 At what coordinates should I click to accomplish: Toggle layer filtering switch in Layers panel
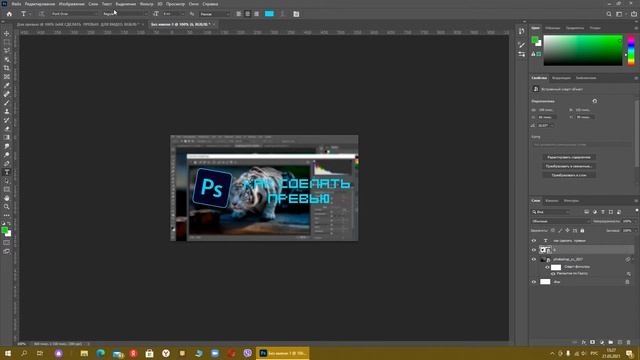click(636, 211)
